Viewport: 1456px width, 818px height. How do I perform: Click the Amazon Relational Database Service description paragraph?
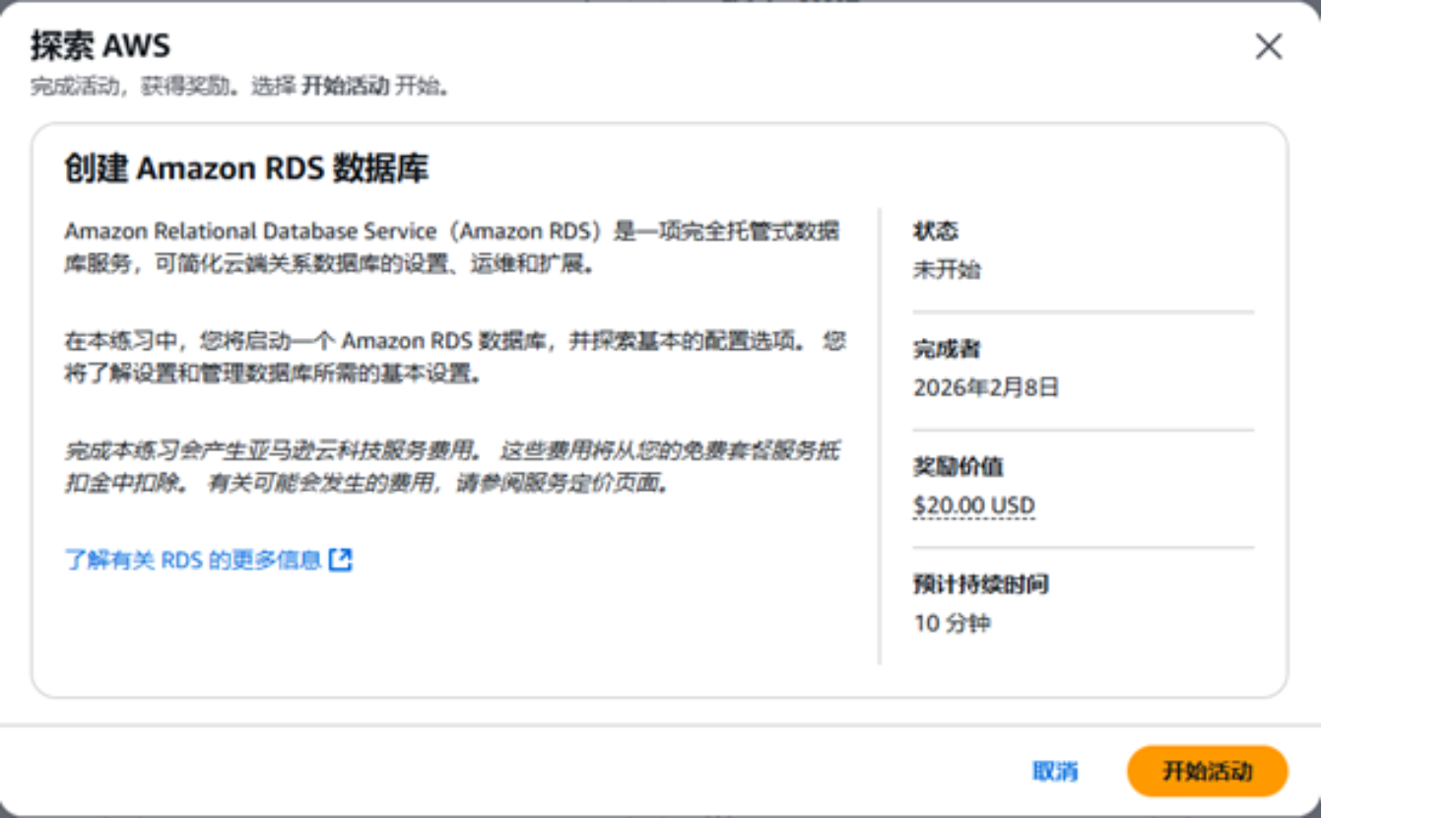coord(451,247)
